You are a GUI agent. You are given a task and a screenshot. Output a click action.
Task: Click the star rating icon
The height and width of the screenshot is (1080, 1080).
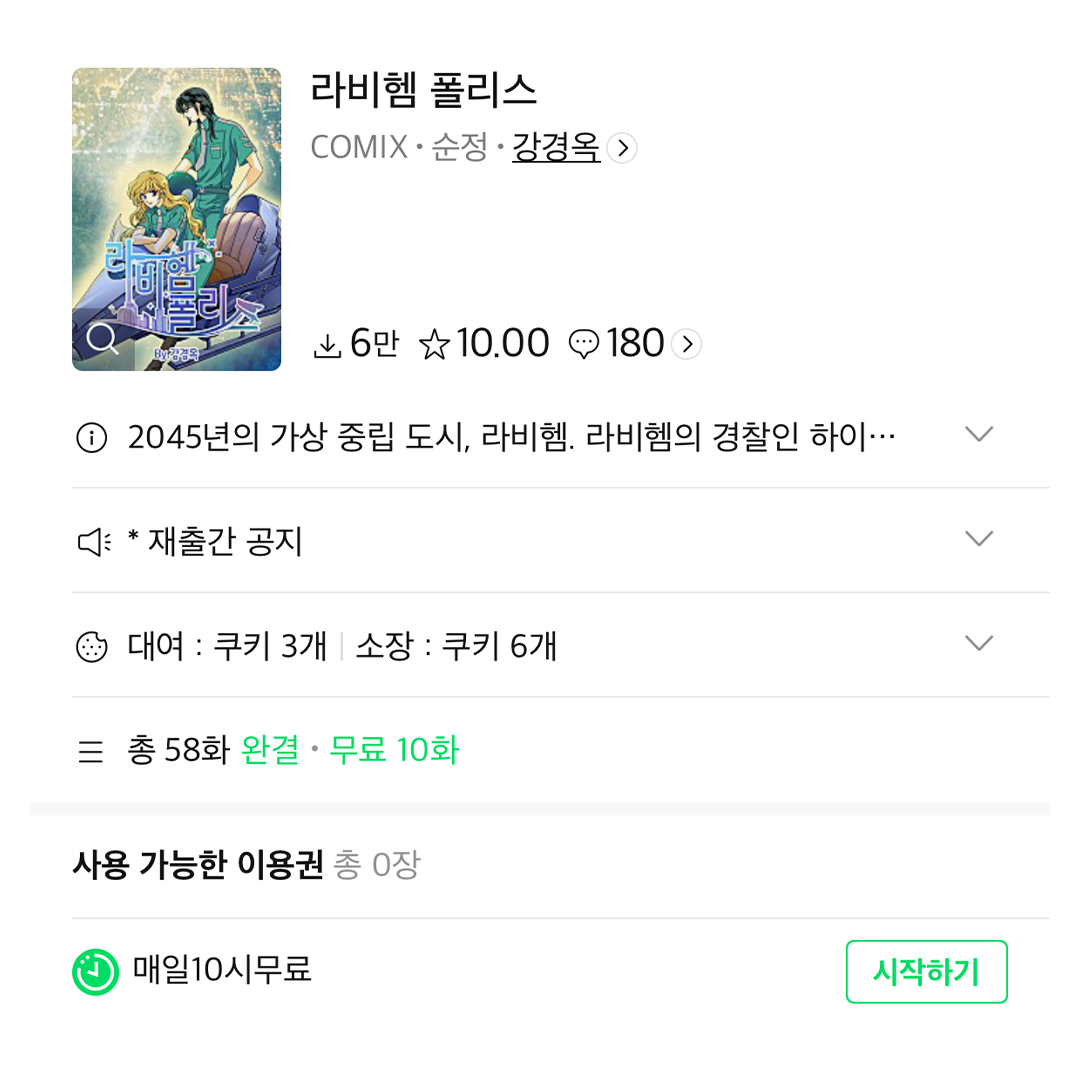coord(434,344)
